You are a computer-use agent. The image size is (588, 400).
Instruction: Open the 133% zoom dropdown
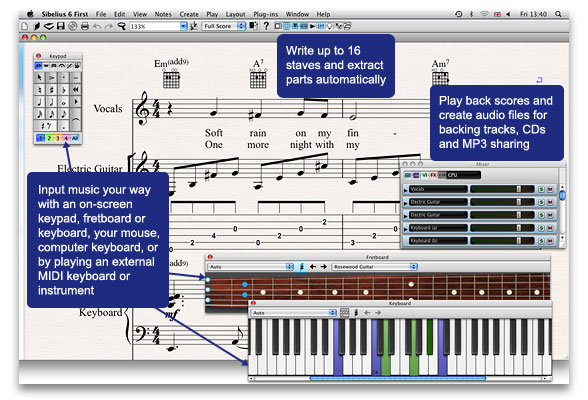point(184,26)
